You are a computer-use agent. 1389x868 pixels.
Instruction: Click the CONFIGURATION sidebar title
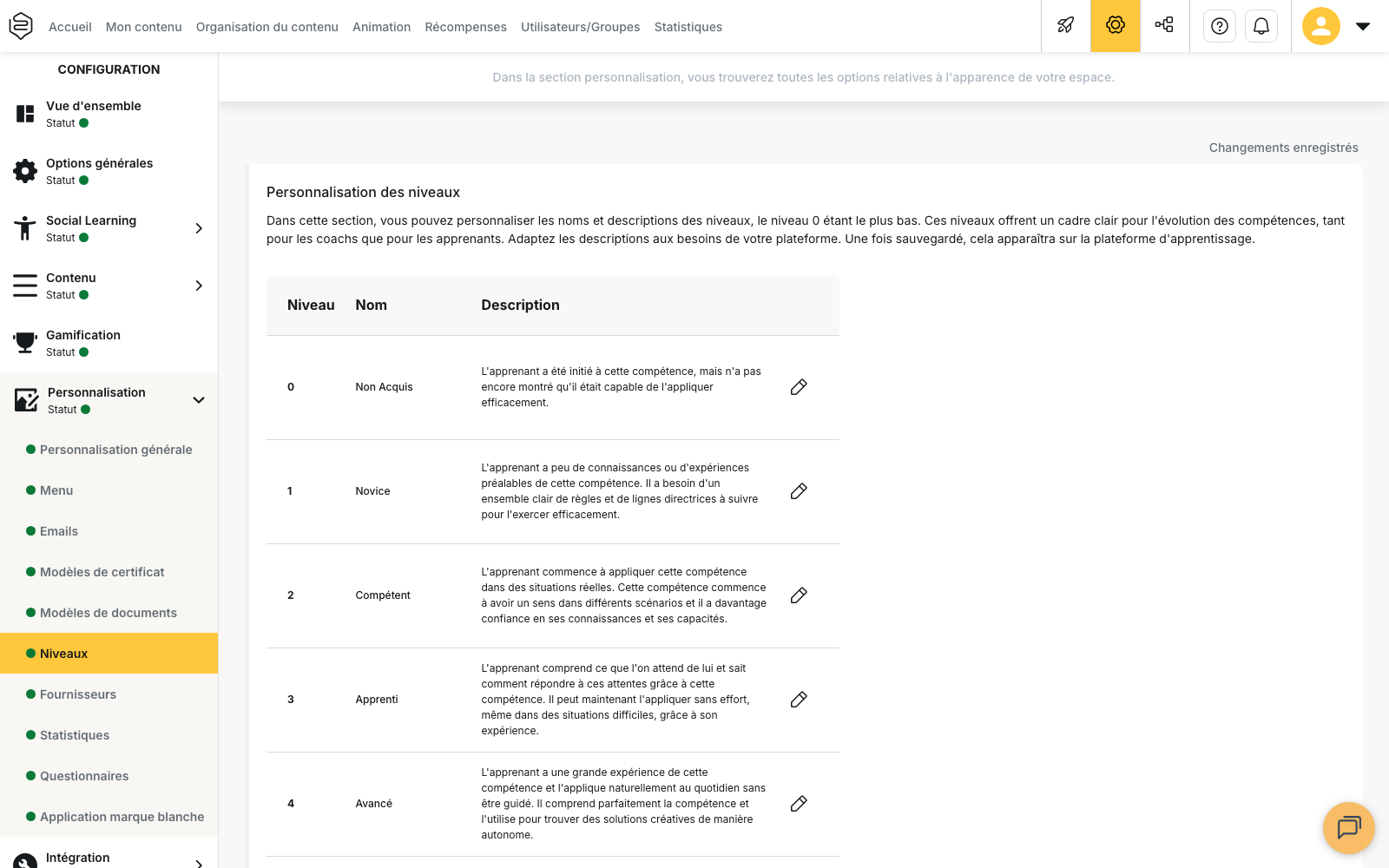click(x=109, y=69)
